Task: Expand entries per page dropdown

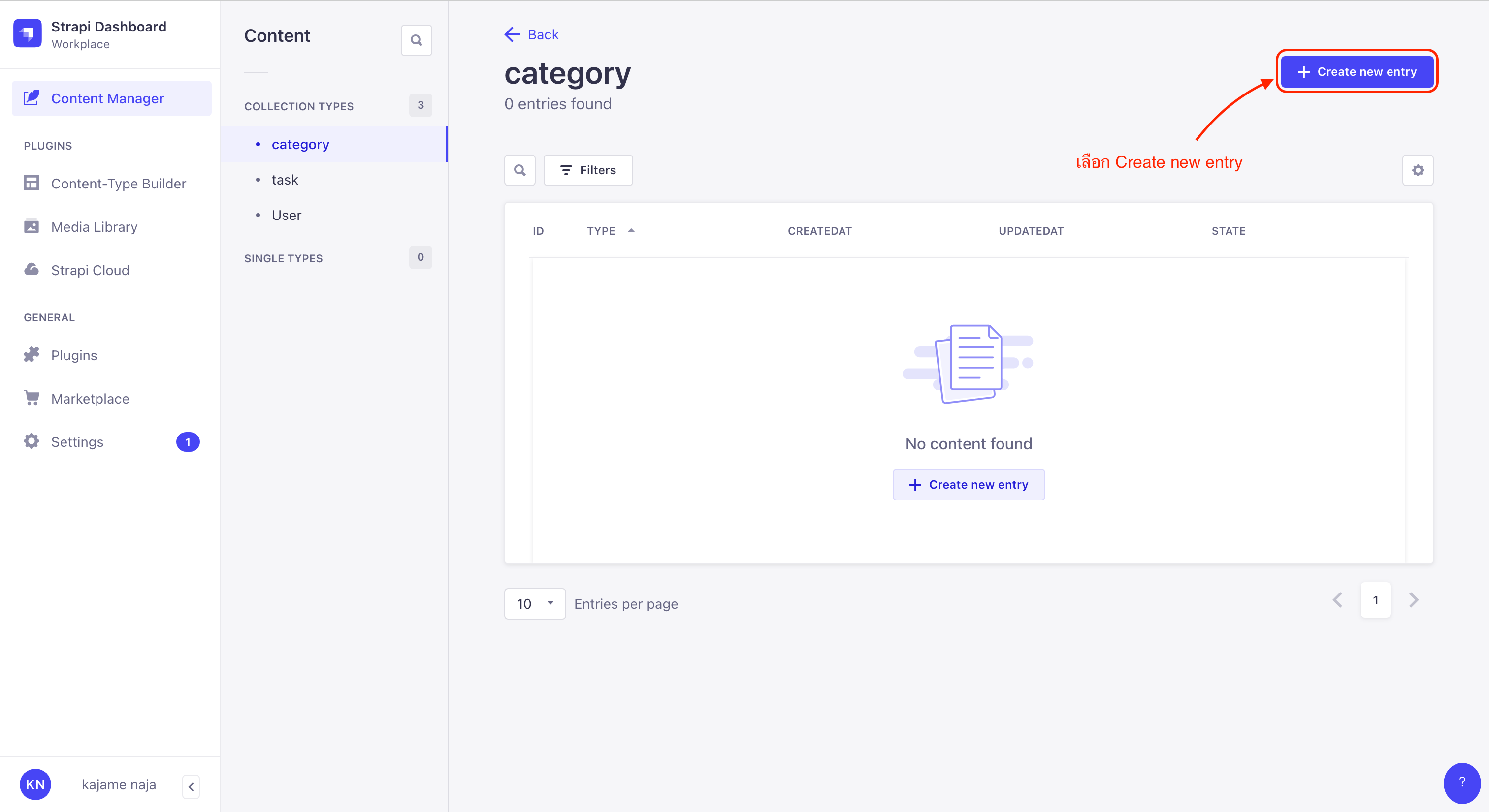Action: click(533, 603)
